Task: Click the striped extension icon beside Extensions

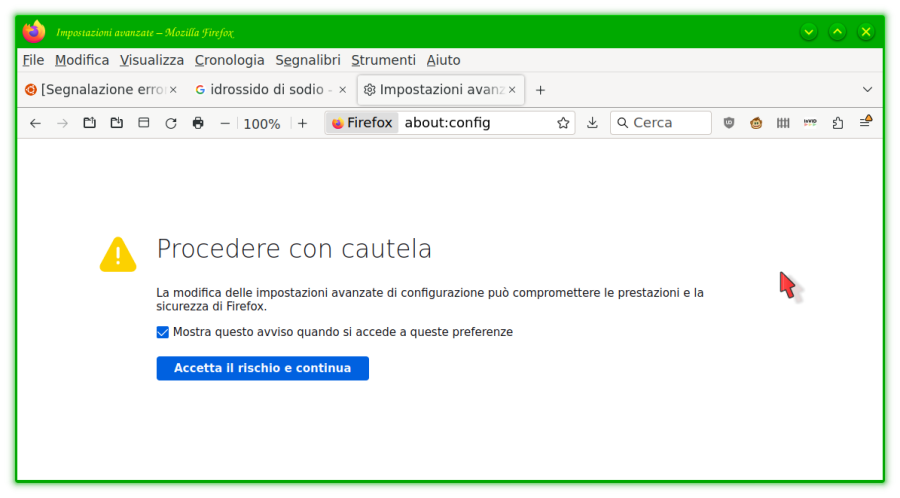Action: pos(810,123)
